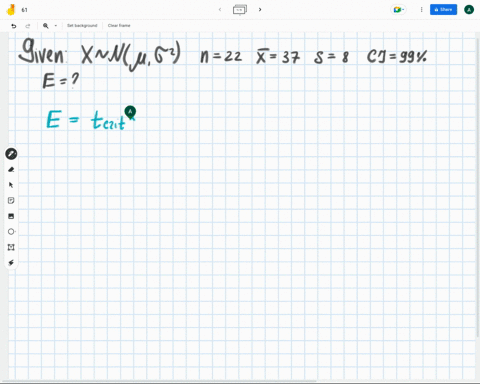This screenshot has width=480, height=384.
Task: Expand zoom options dropdown arrow
Action: point(56,26)
